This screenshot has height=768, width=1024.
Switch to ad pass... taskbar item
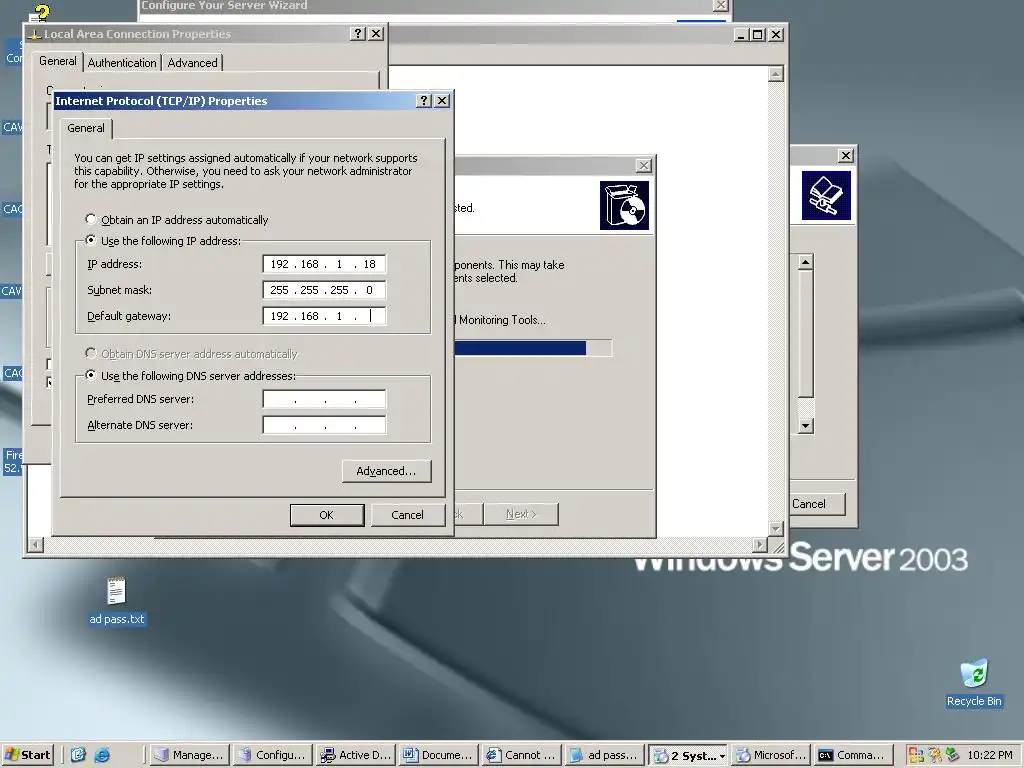(605, 755)
